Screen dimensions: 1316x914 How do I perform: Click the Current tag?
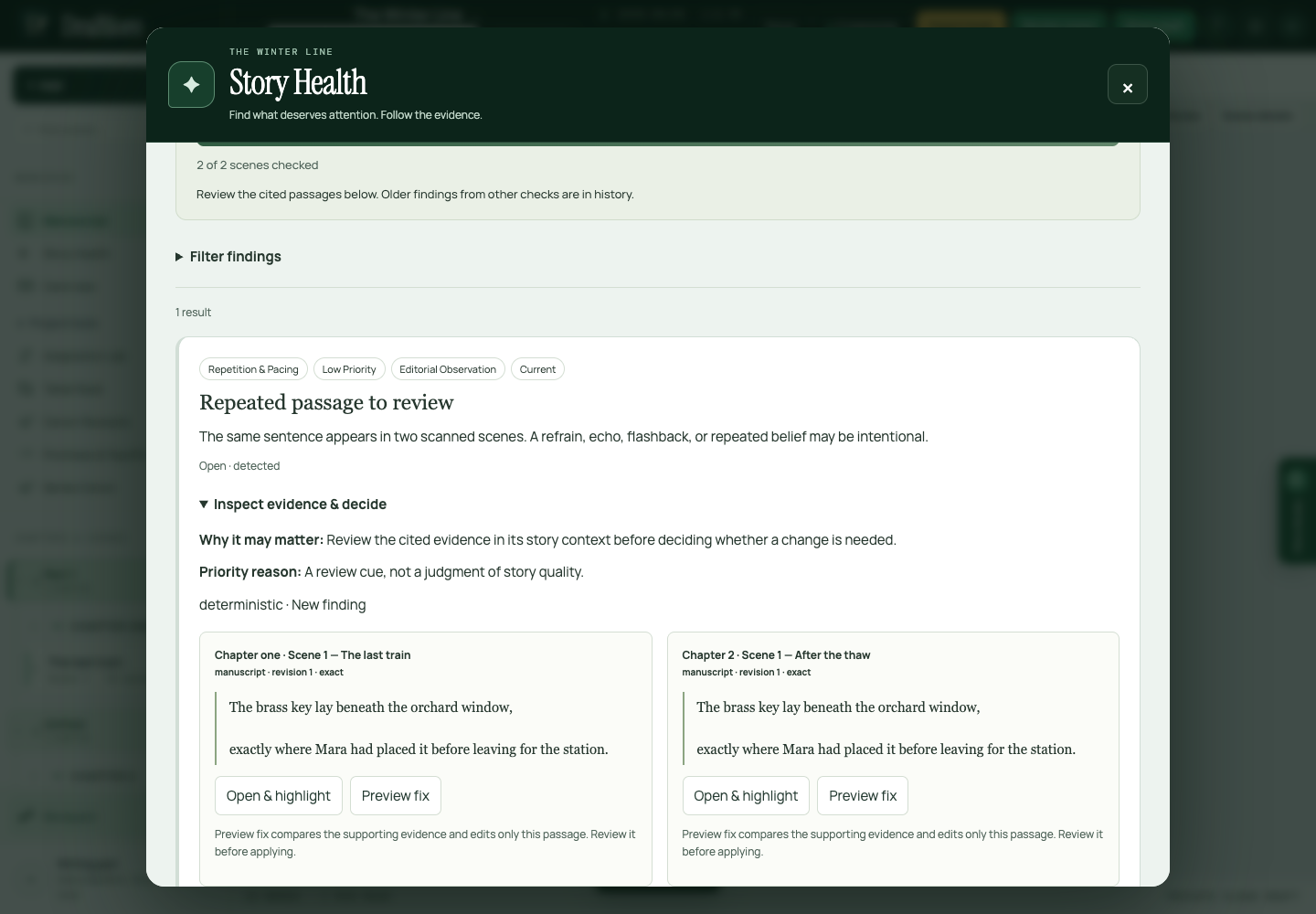click(537, 369)
